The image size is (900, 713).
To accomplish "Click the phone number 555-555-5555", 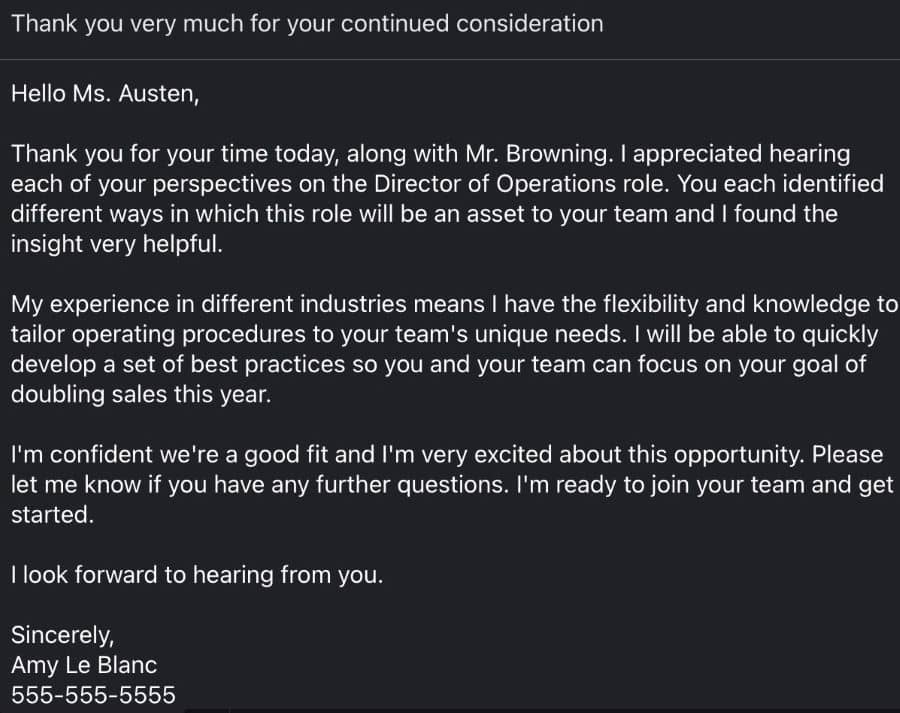I will pos(93,695).
